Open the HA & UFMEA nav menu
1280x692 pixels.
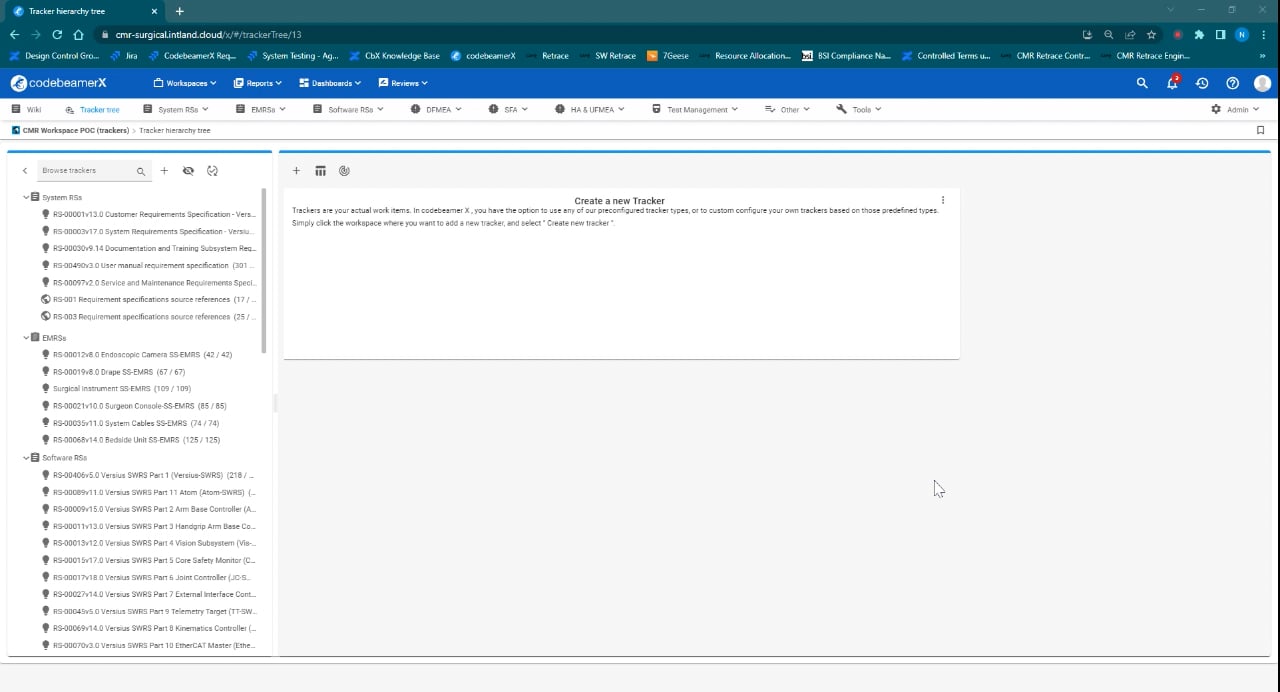pos(590,109)
